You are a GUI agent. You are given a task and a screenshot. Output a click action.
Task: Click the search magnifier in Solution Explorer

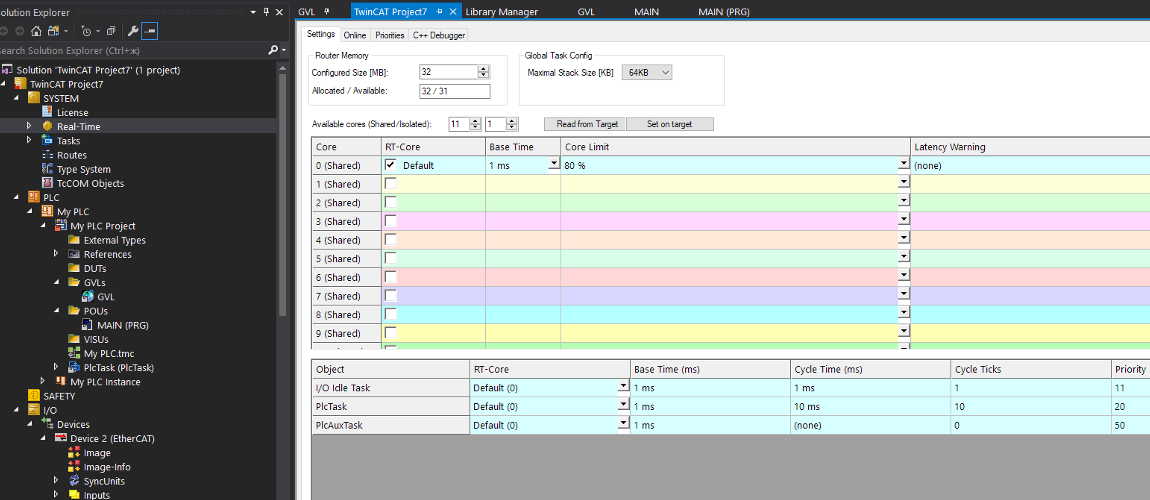pos(273,50)
